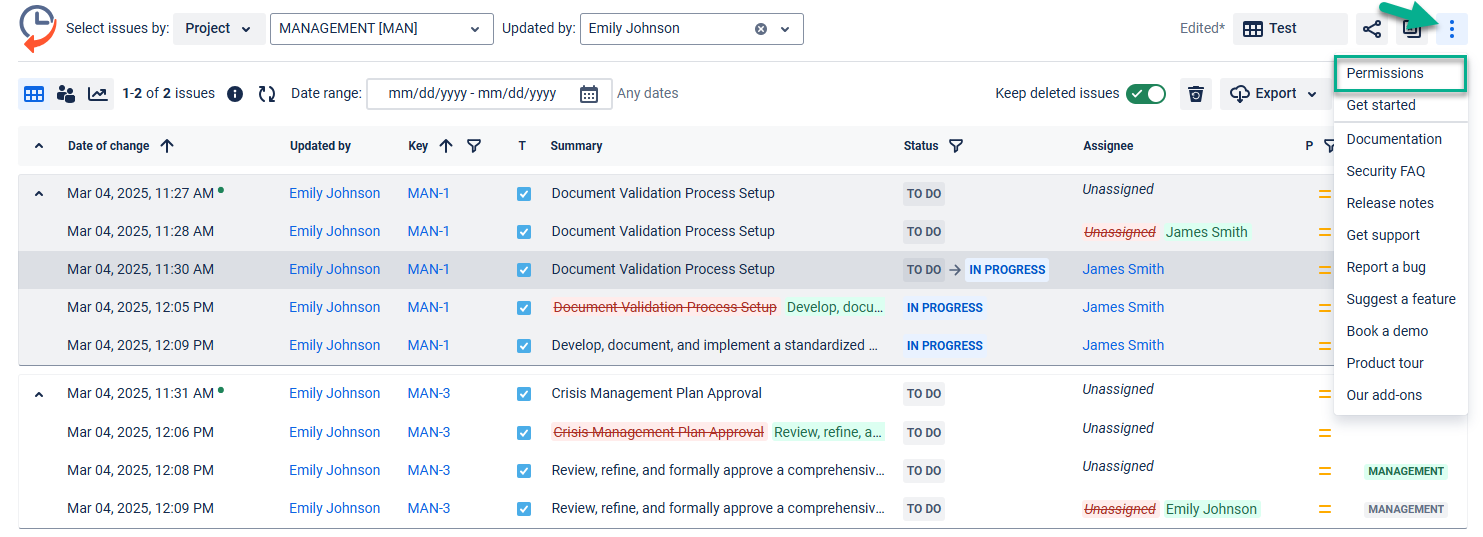Open the three-dot more options menu
The image size is (1483, 537).
tap(1451, 29)
